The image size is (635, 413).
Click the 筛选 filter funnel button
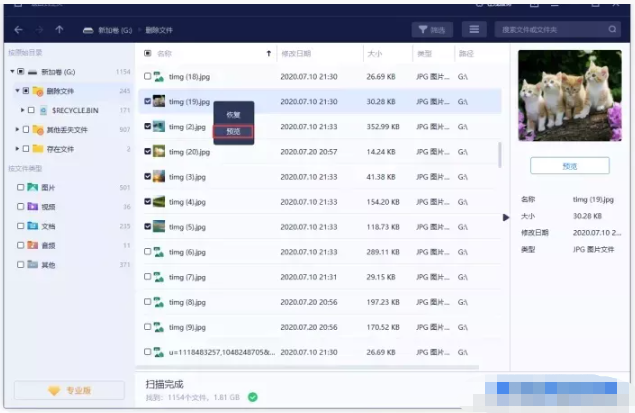click(433, 30)
